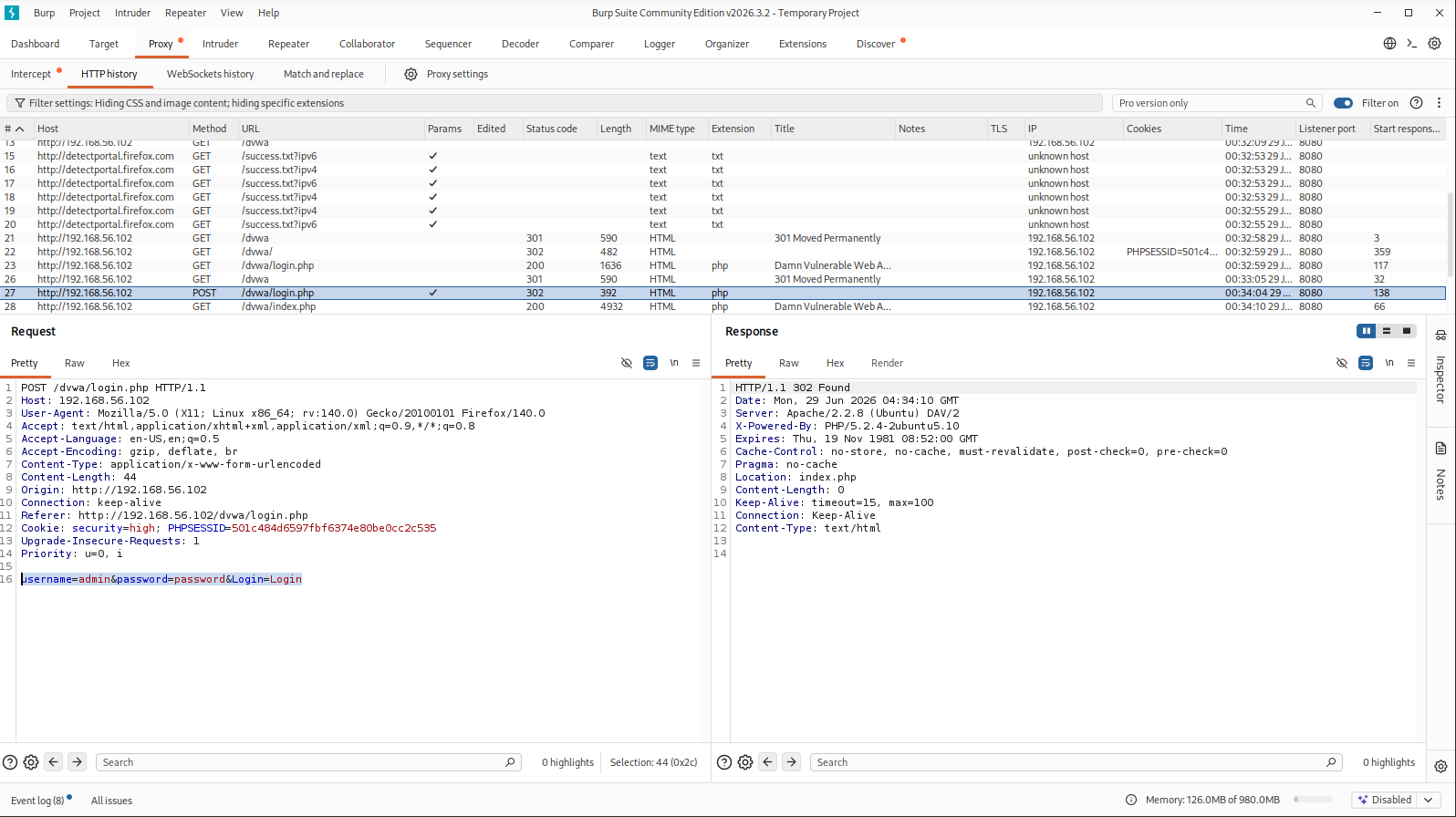Select row 22 GET /dvwa/ entry
Screen dimensions: 1456x817
pyautogui.click(x=723, y=252)
